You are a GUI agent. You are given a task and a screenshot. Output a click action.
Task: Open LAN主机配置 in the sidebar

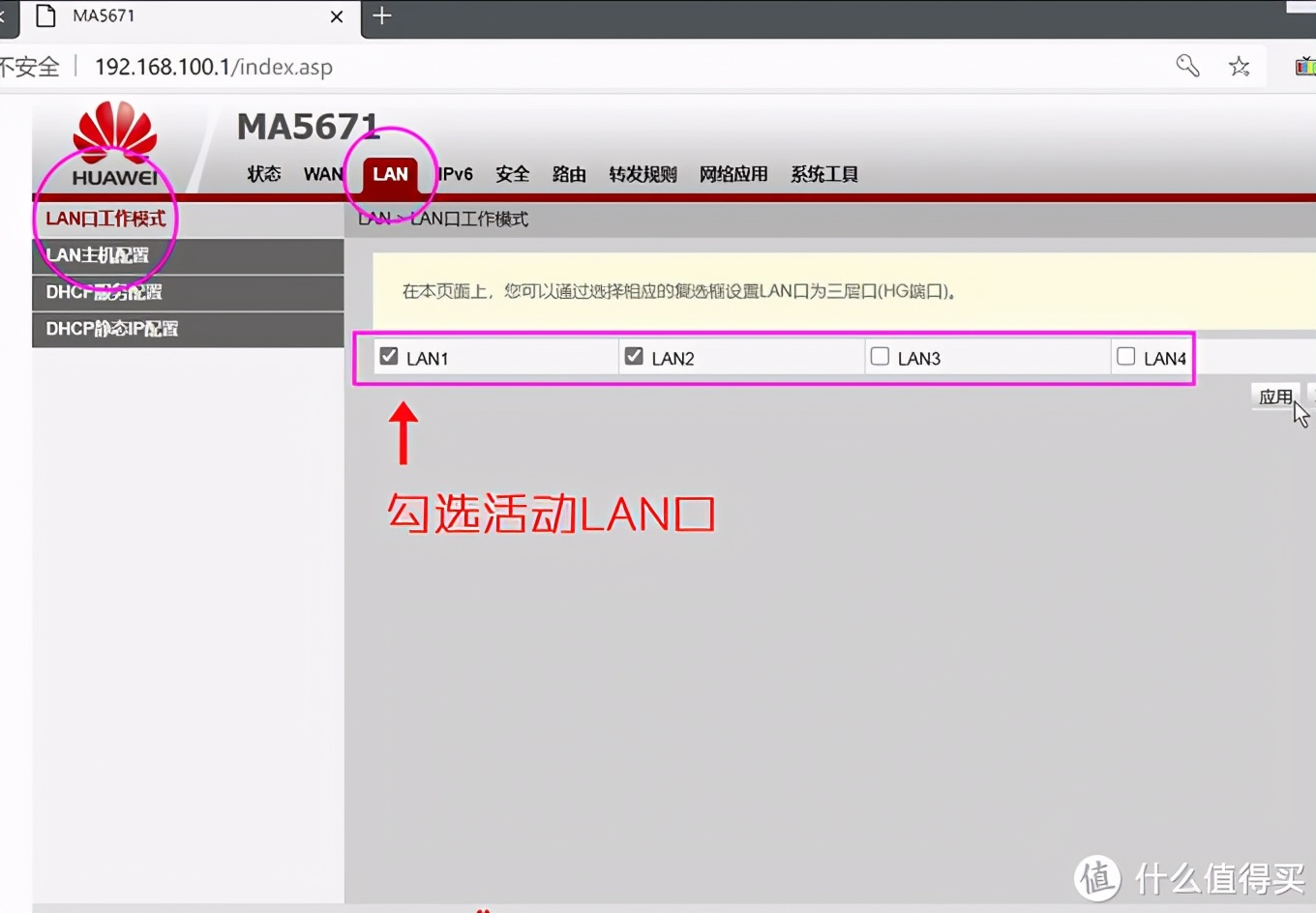coord(188,255)
